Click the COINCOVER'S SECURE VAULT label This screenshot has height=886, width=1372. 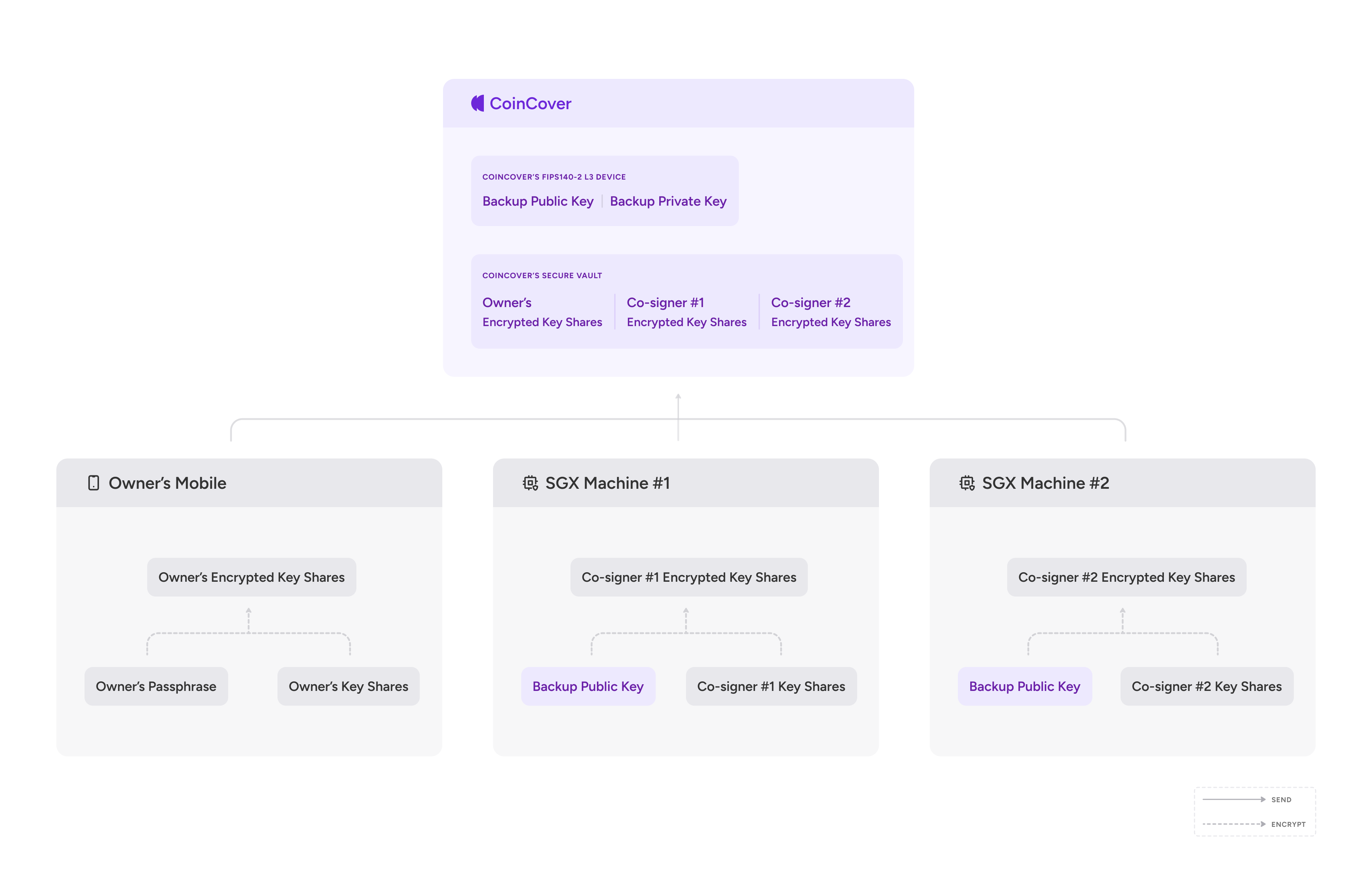tap(542, 276)
